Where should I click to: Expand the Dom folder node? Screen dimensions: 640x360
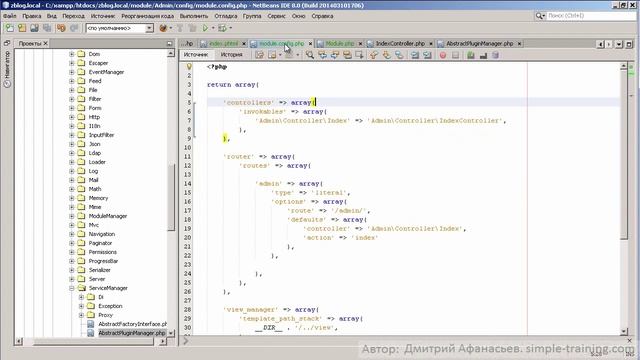(71, 54)
